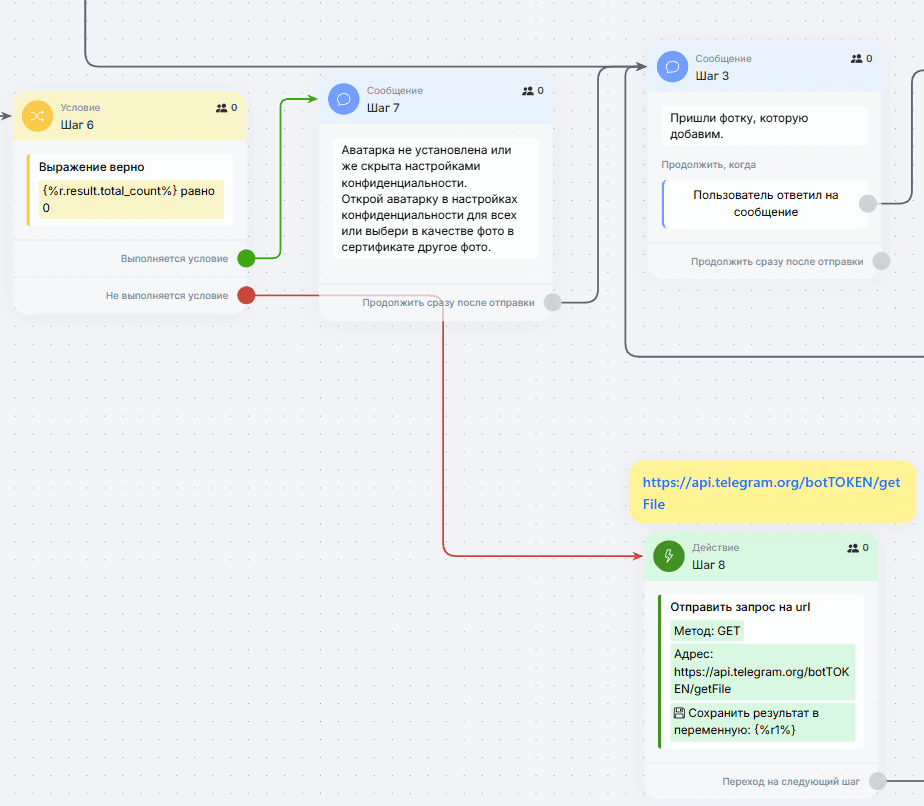Click the 'Метод: GET' field
This screenshot has height=806, width=924.
707,631
